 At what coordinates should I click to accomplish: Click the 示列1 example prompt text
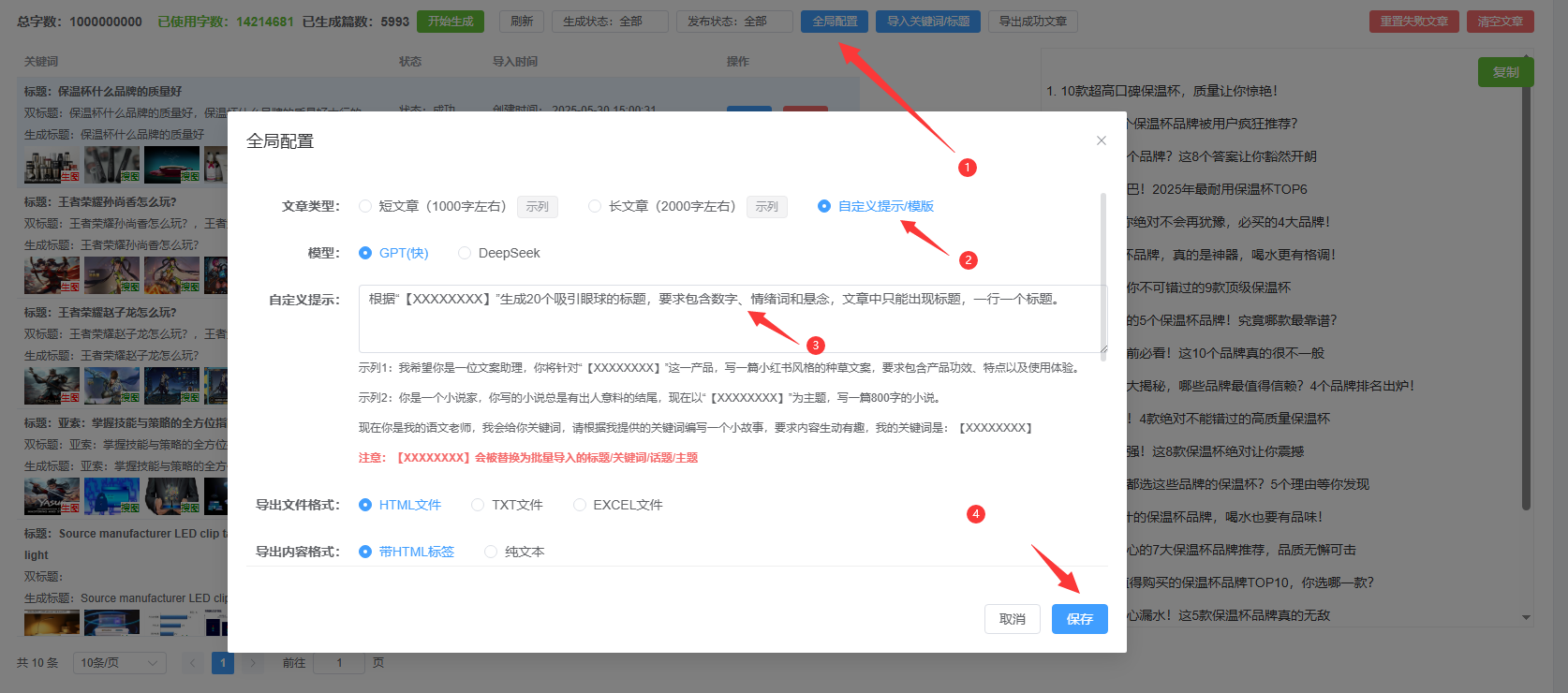pos(718,368)
